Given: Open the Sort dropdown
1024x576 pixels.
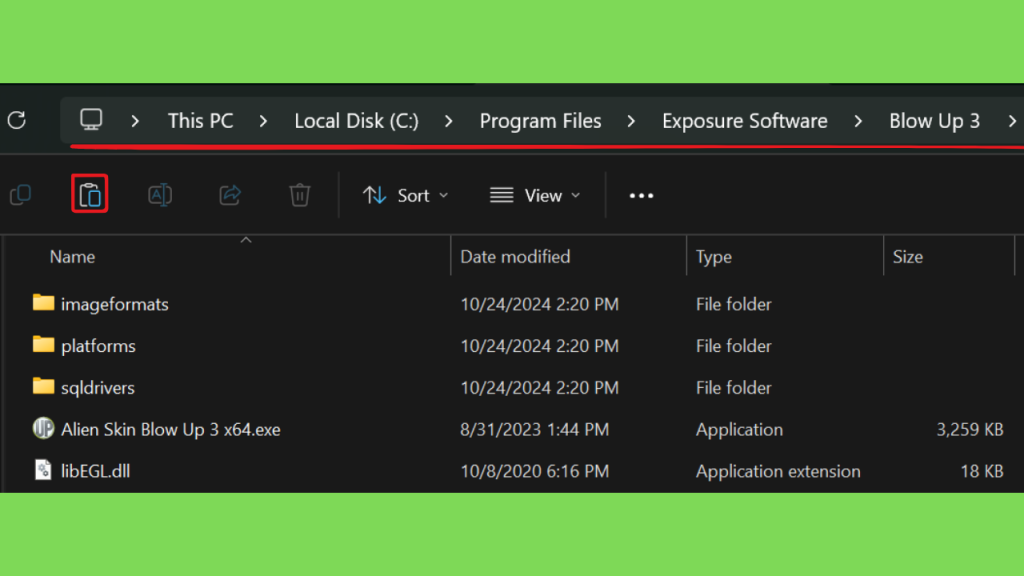Looking at the screenshot, I should tap(406, 195).
